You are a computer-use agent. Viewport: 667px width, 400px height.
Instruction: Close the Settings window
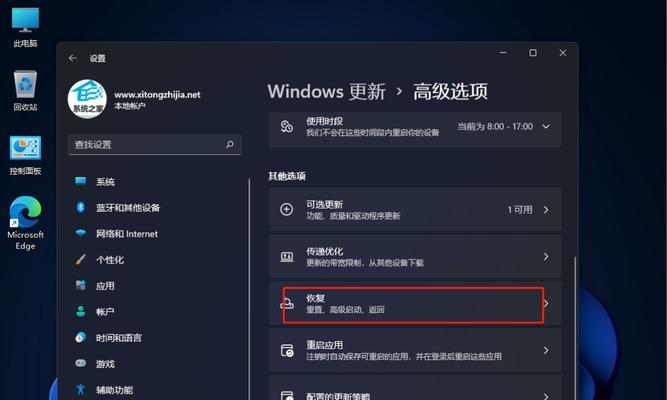click(x=562, y=53)
